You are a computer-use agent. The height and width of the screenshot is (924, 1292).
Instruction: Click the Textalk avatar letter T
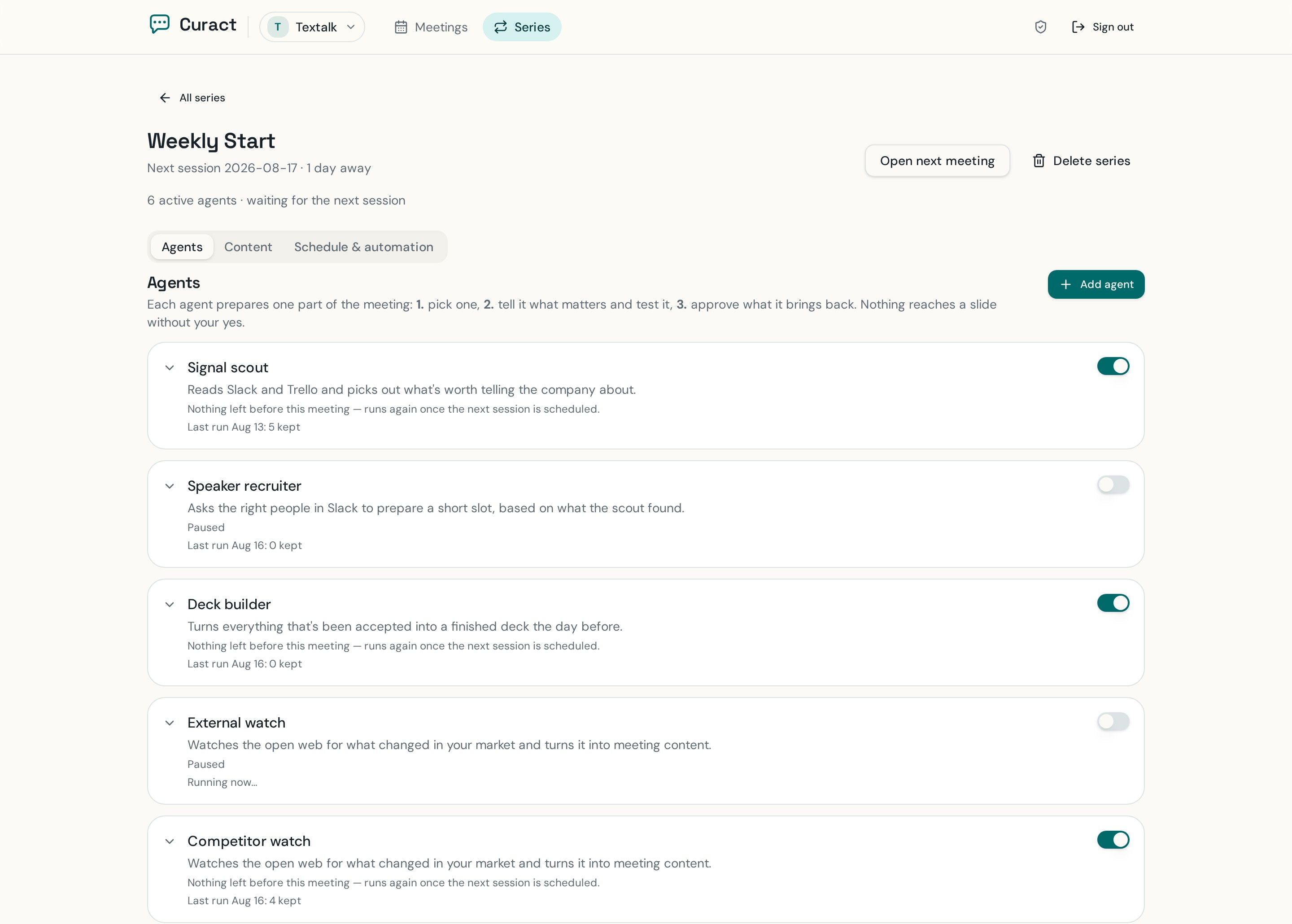click(x=278, y=27)
